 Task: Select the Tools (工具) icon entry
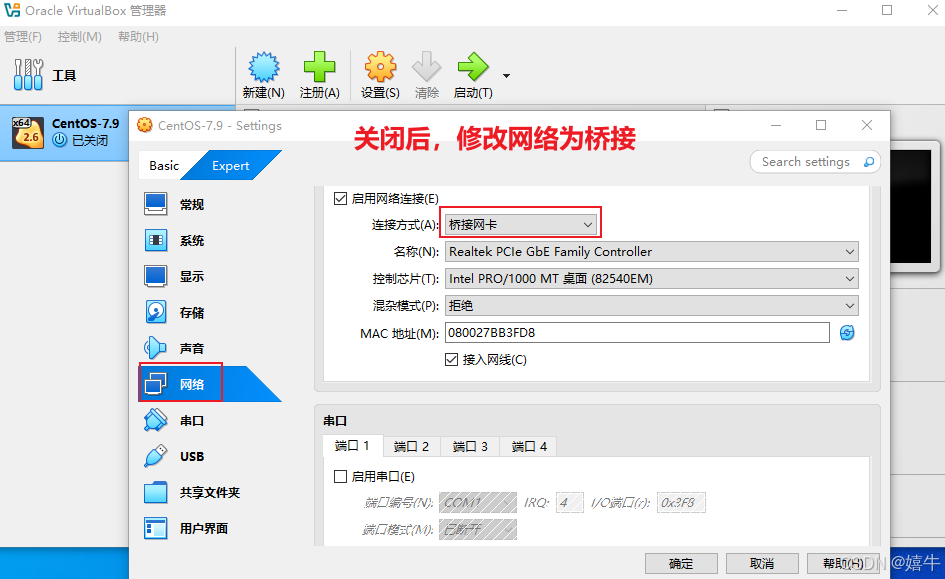[x=28, y=75]
